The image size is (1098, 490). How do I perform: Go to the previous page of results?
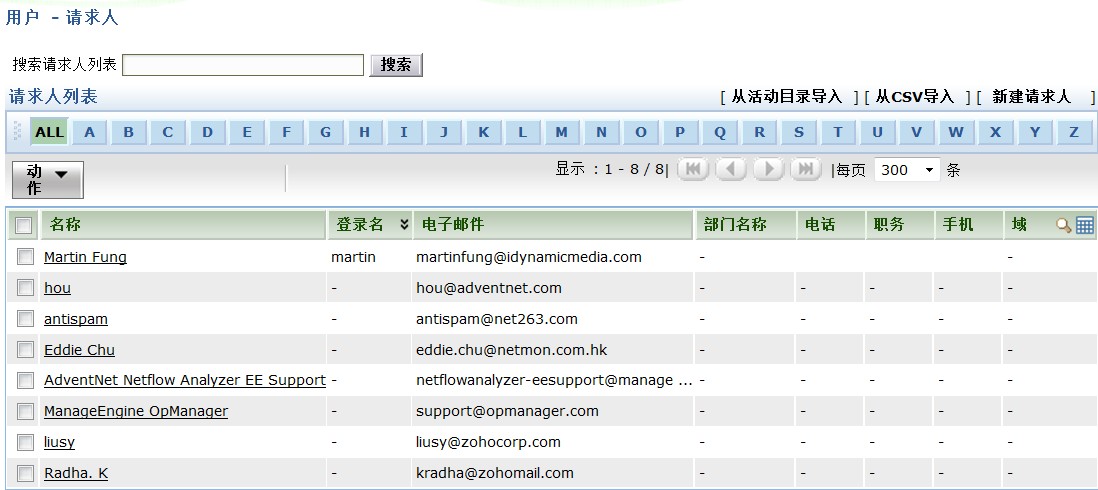coord(730,169)
